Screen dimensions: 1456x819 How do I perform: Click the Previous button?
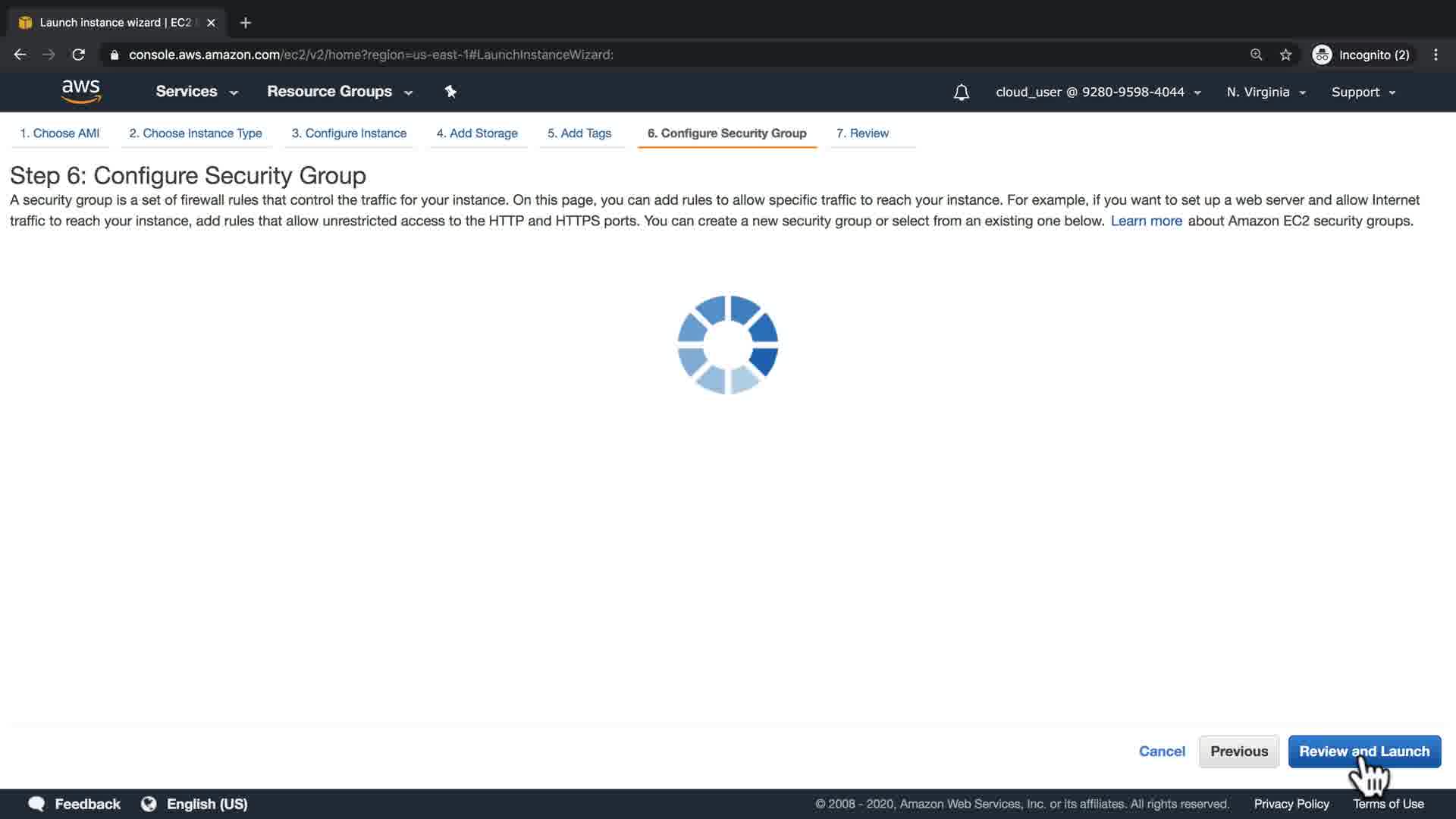coord(1238,751)
